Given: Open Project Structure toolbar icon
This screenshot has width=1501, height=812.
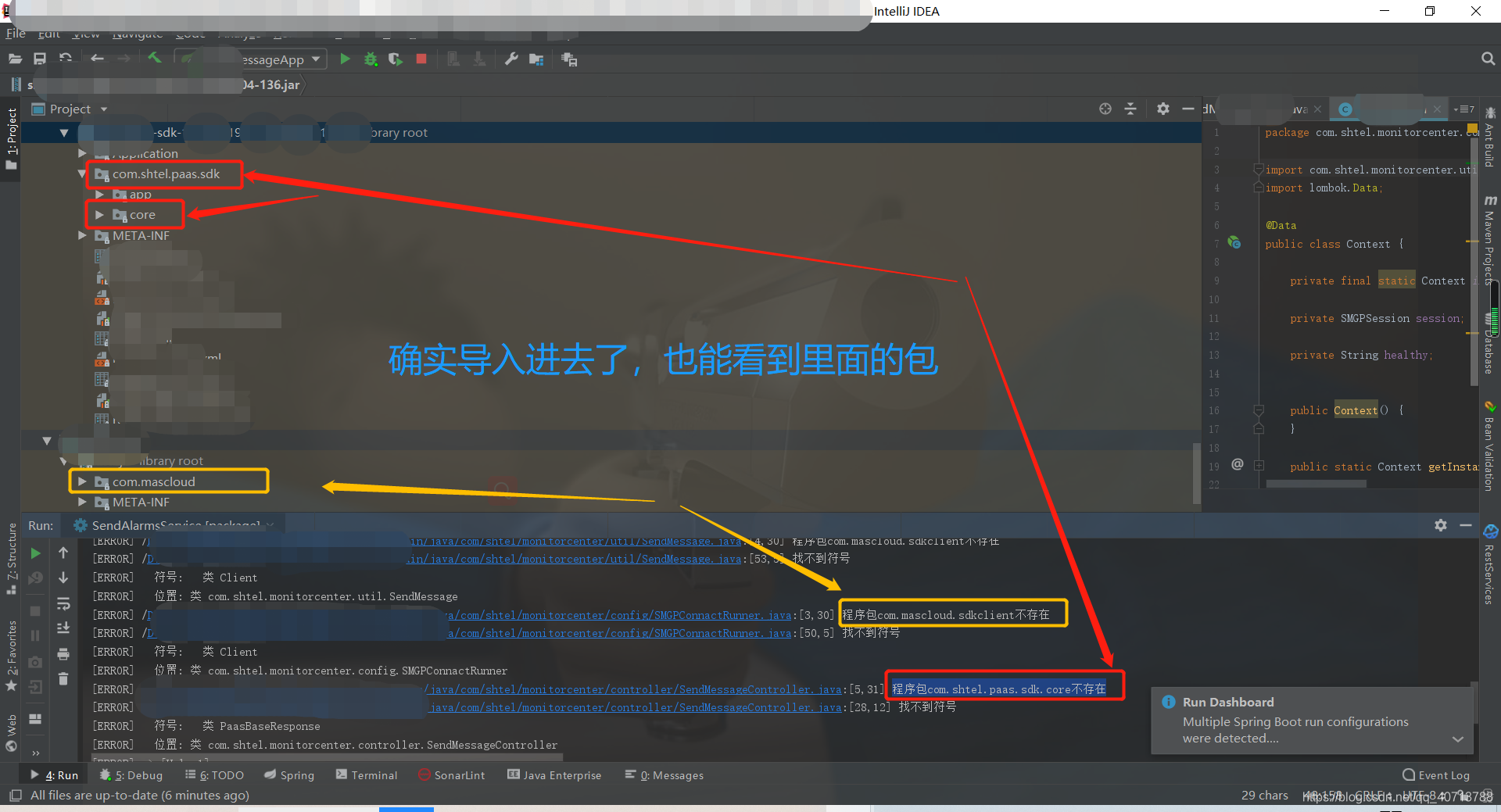Looking at the screenshot, I should click(x=536, y=59).
